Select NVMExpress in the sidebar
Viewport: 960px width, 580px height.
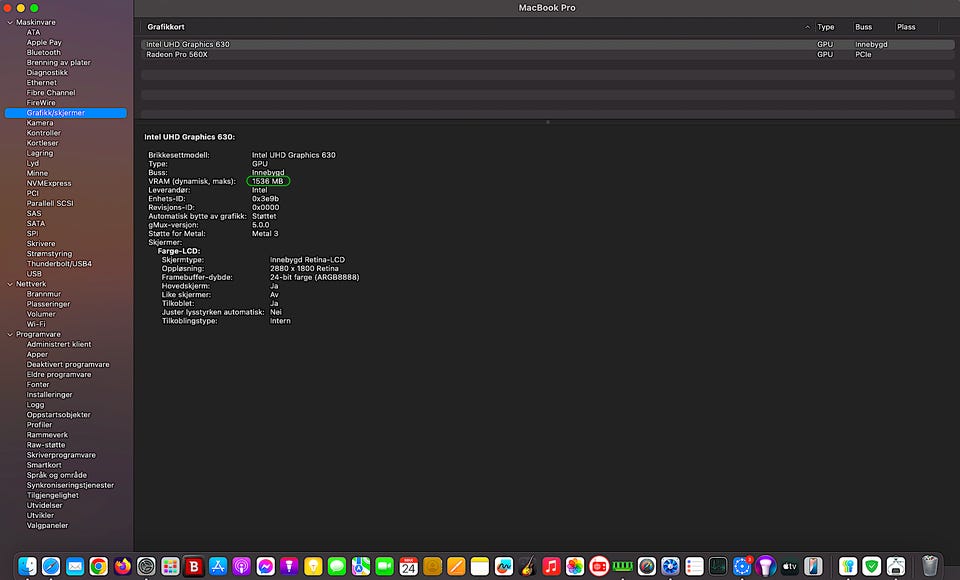49,183
